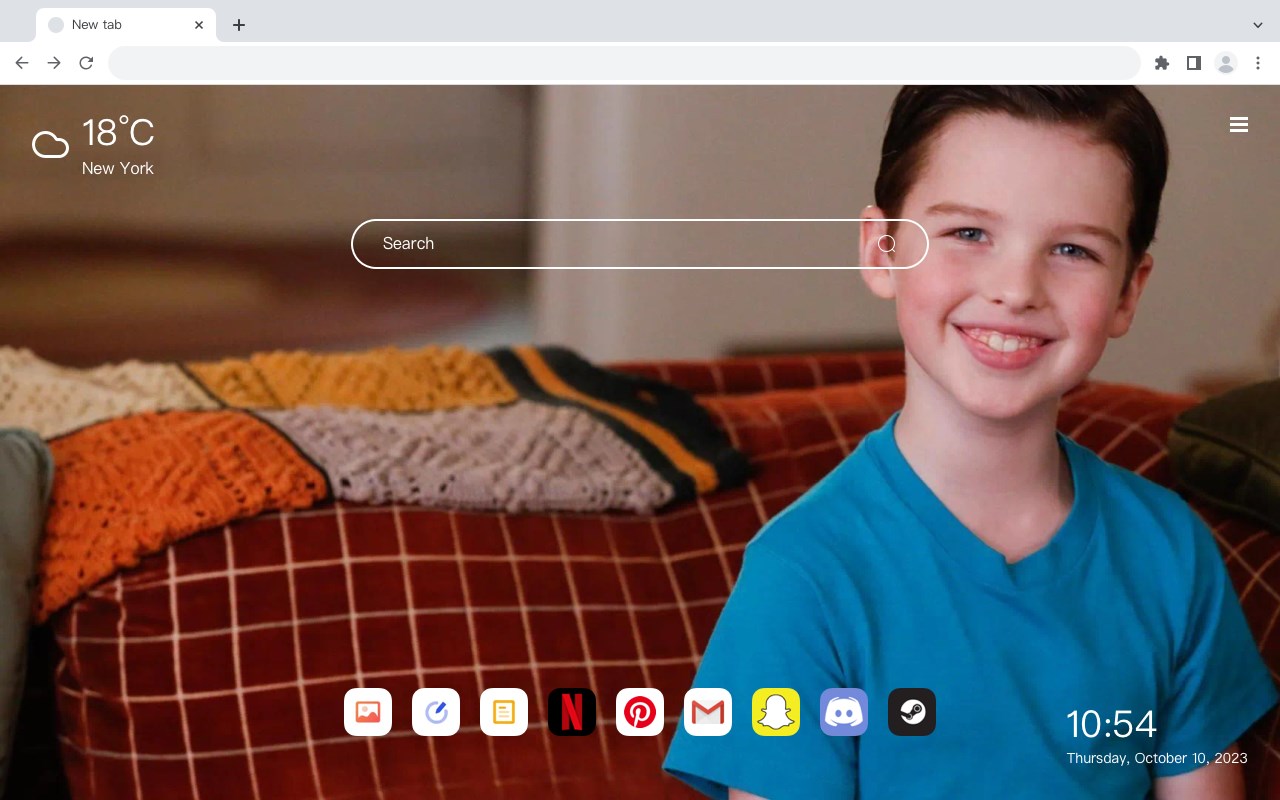Open the Extensions puzzle icon
This screenshot has height=800, width=1280.
pos(1161,63)
